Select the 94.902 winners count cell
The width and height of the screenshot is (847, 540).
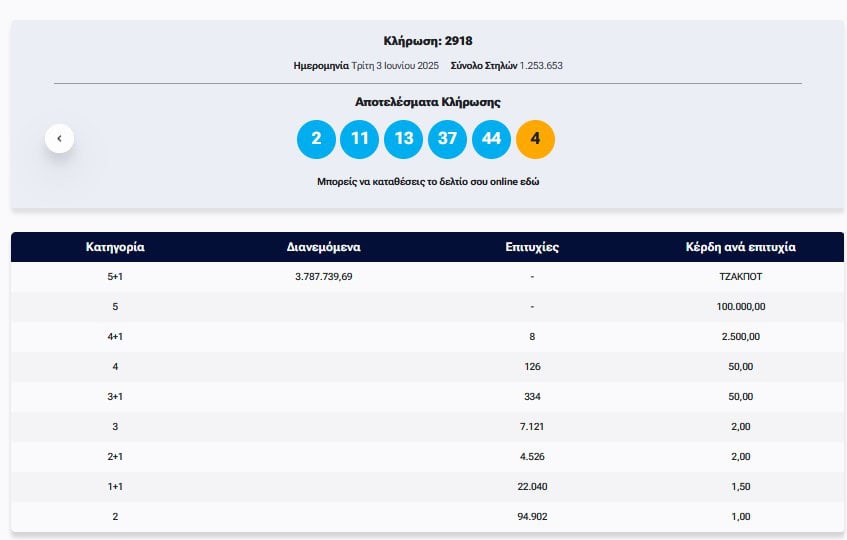tap(532, 516)
